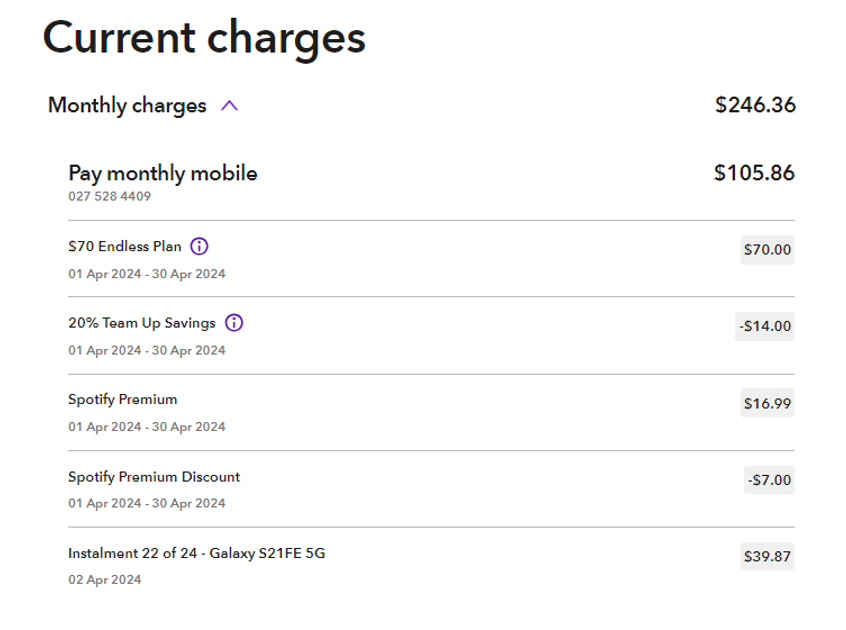The height and width of the screenshot is (630, 846).
Task: Click the -$7.00 discount amount badge
Action: pos(769,480)
